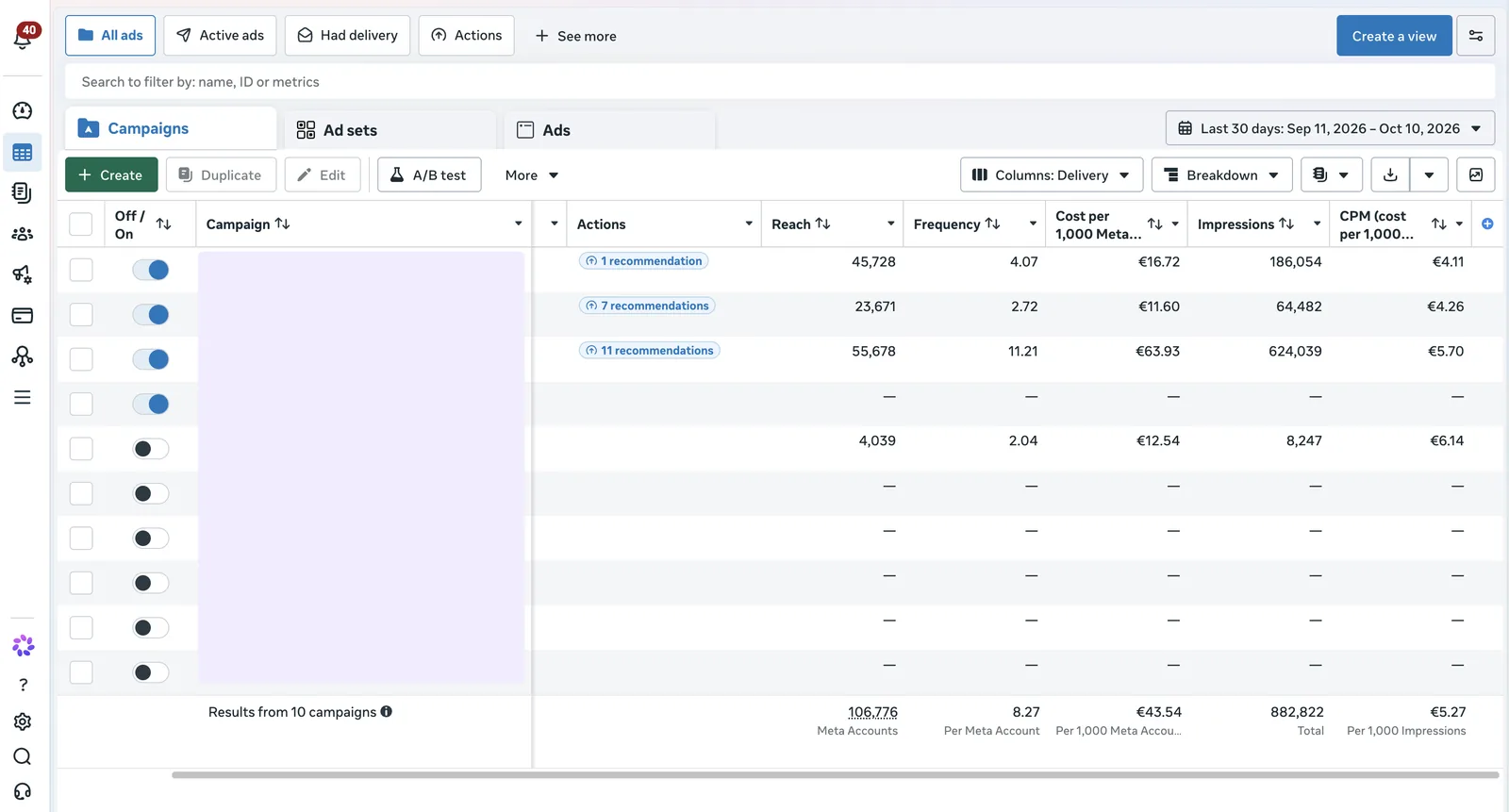The image size is (1509, 812).
Task: Open view filter settings sliders icon
Action: (x=1476, y=36)
